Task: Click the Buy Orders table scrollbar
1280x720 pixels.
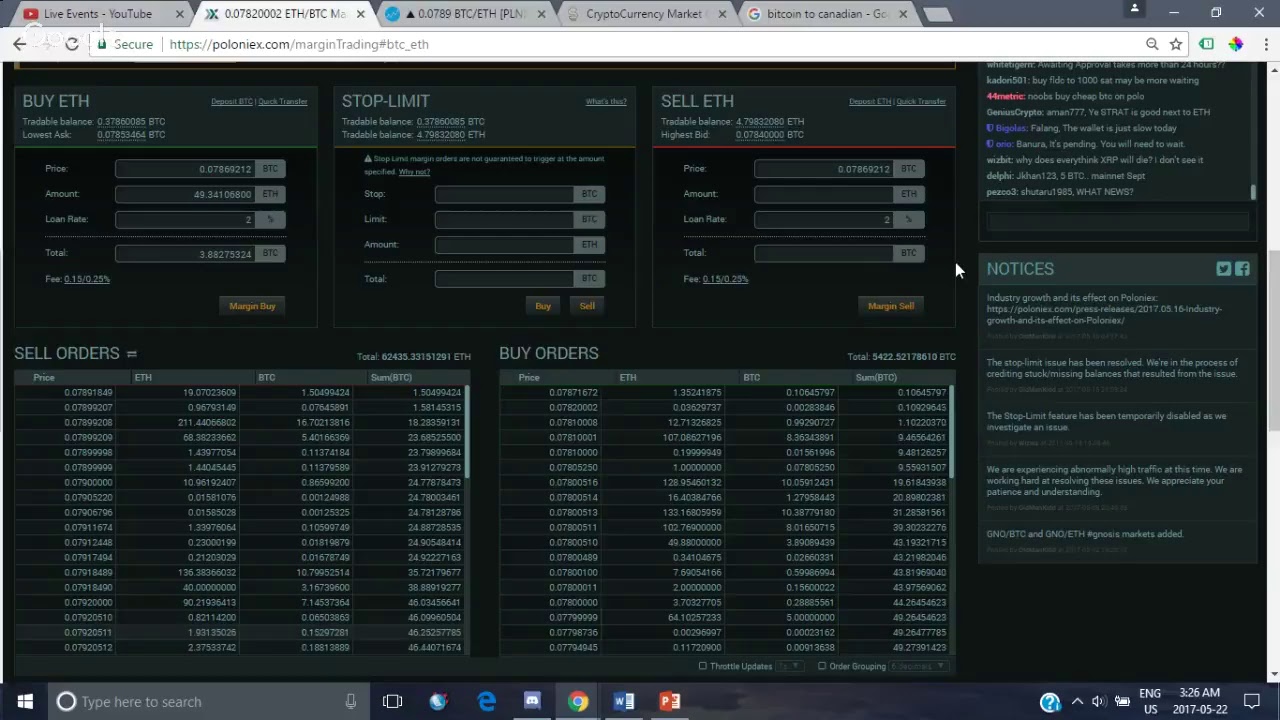Action: [951, 430]
